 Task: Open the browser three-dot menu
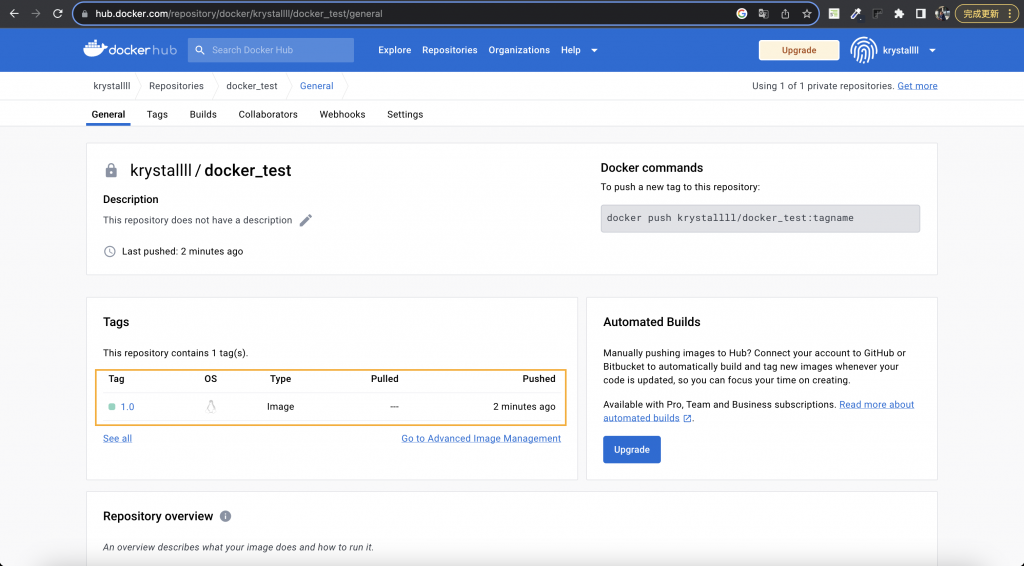1010,14
